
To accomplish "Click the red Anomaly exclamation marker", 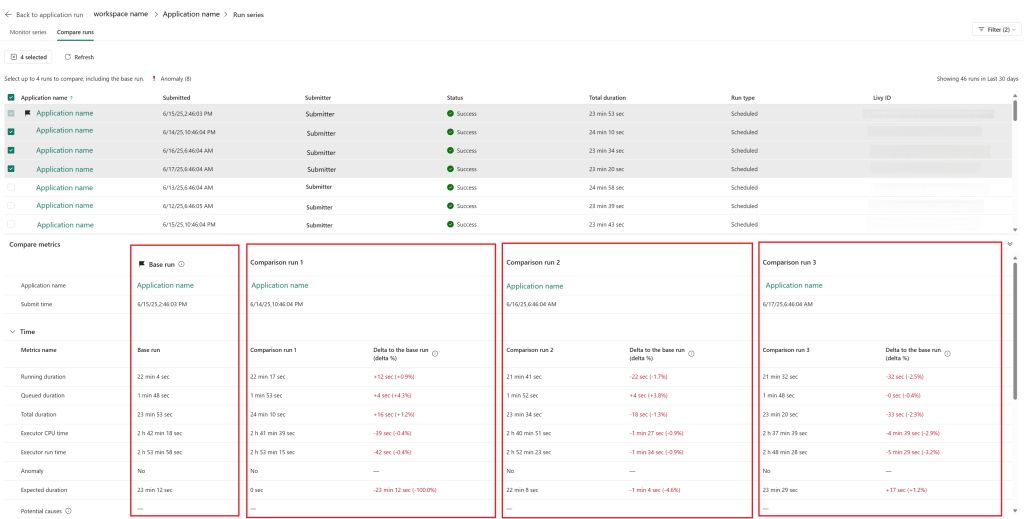I will coord(154,78).
